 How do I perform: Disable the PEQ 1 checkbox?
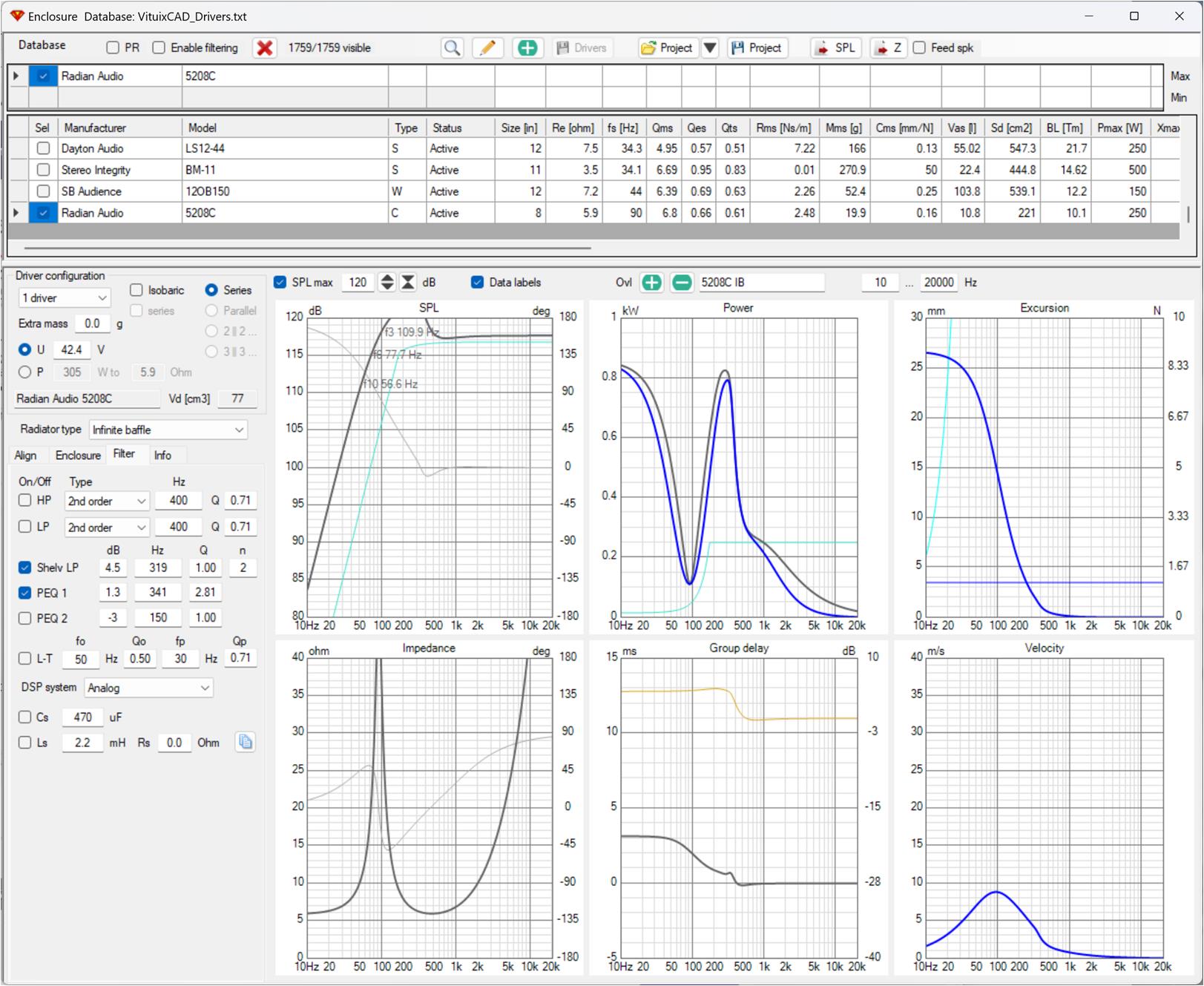click(25, 593)
